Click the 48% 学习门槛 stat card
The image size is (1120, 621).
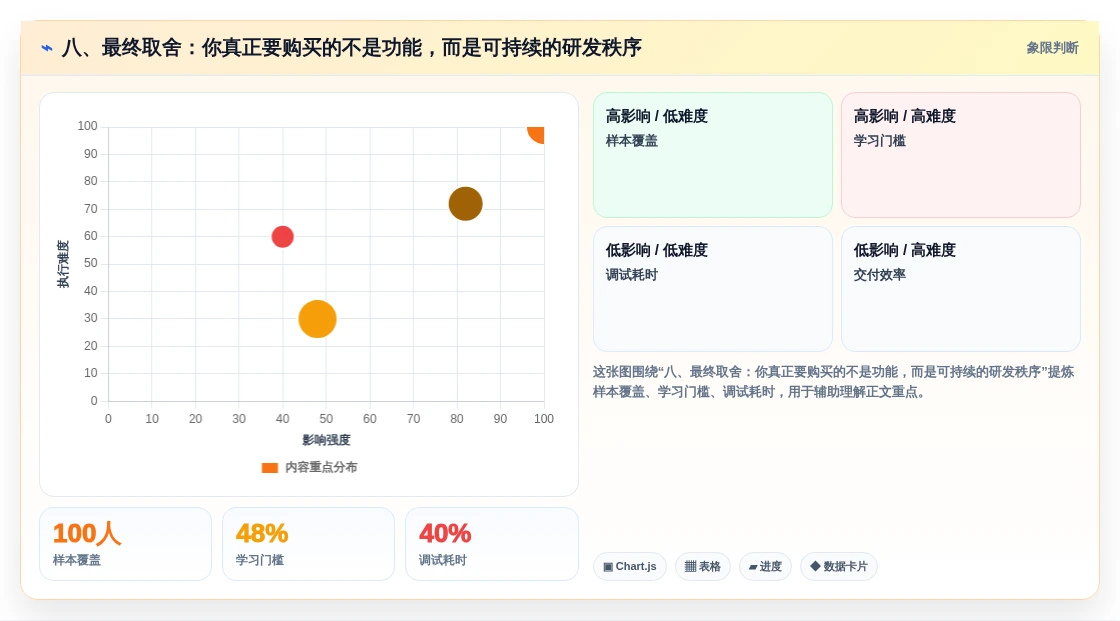pos(309,544)
